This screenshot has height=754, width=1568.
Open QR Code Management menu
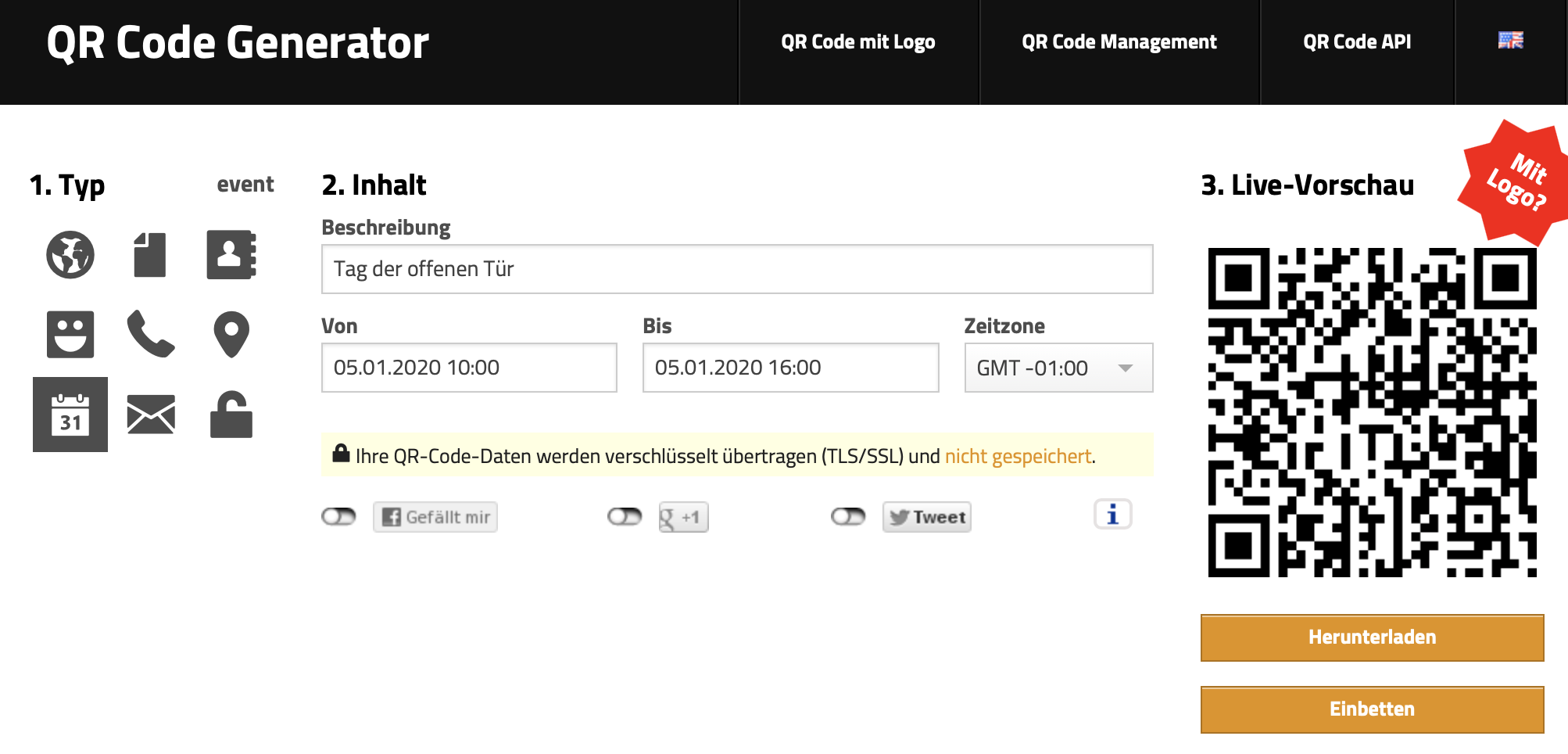[x=1119, y=41]
